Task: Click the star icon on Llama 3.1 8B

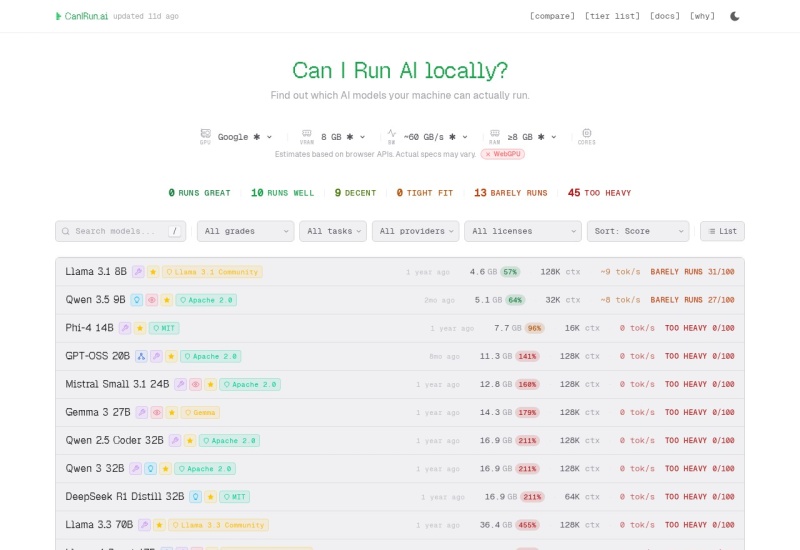Action: coord(153,272)
